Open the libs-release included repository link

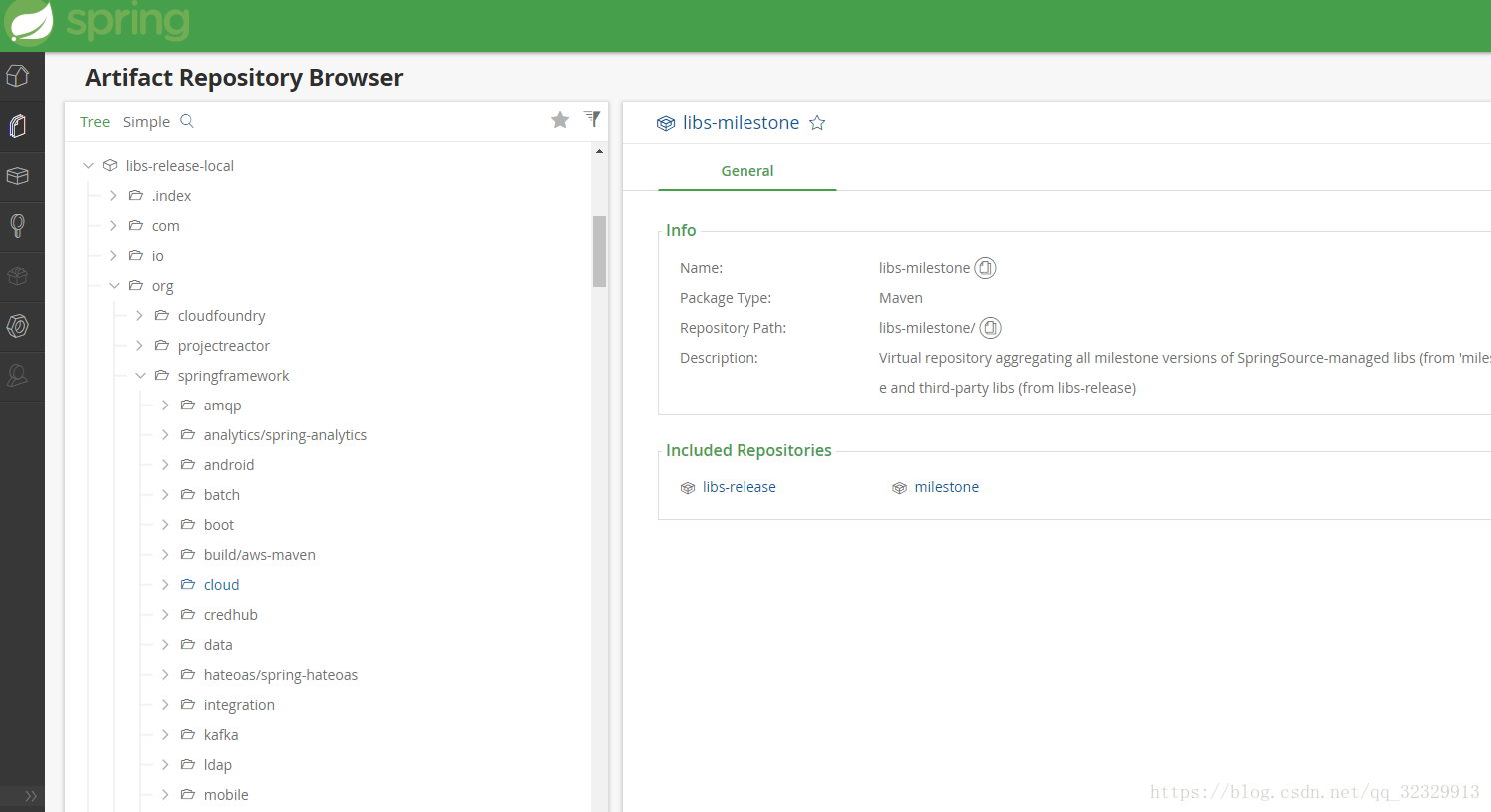click(x=739, y=487)
